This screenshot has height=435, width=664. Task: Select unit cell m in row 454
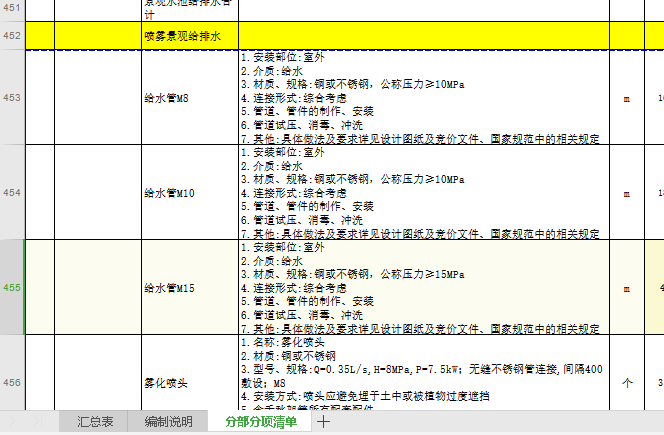(x=627, y=192)
